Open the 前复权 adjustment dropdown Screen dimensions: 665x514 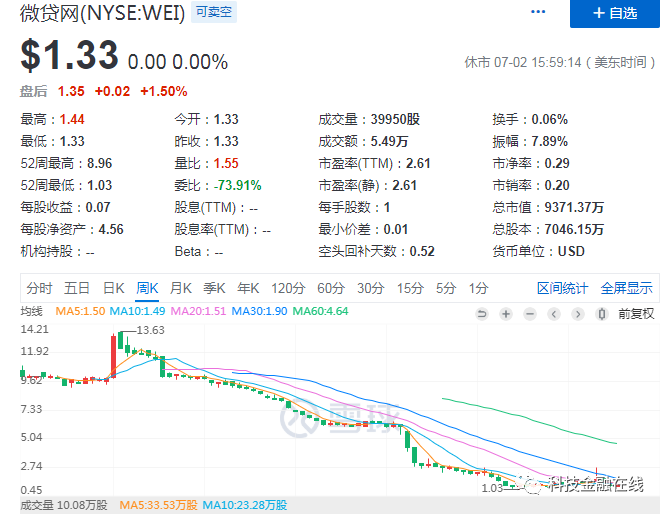pyautogui.click(x=636, y=314)
